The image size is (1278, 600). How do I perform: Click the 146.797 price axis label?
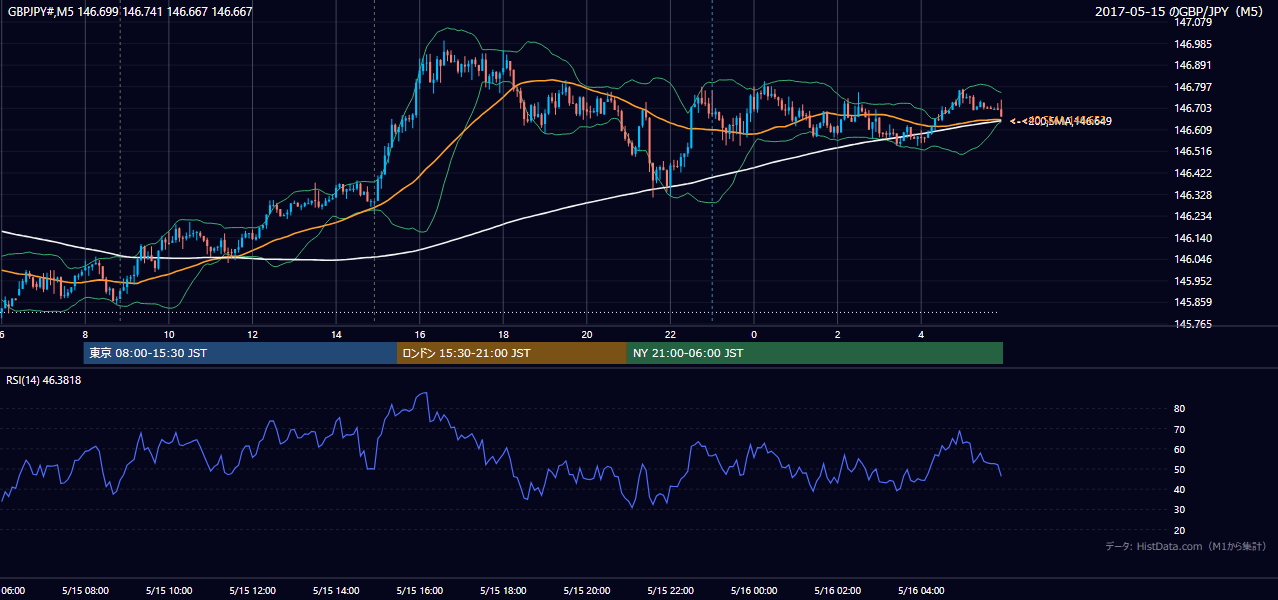[1192, 87]
